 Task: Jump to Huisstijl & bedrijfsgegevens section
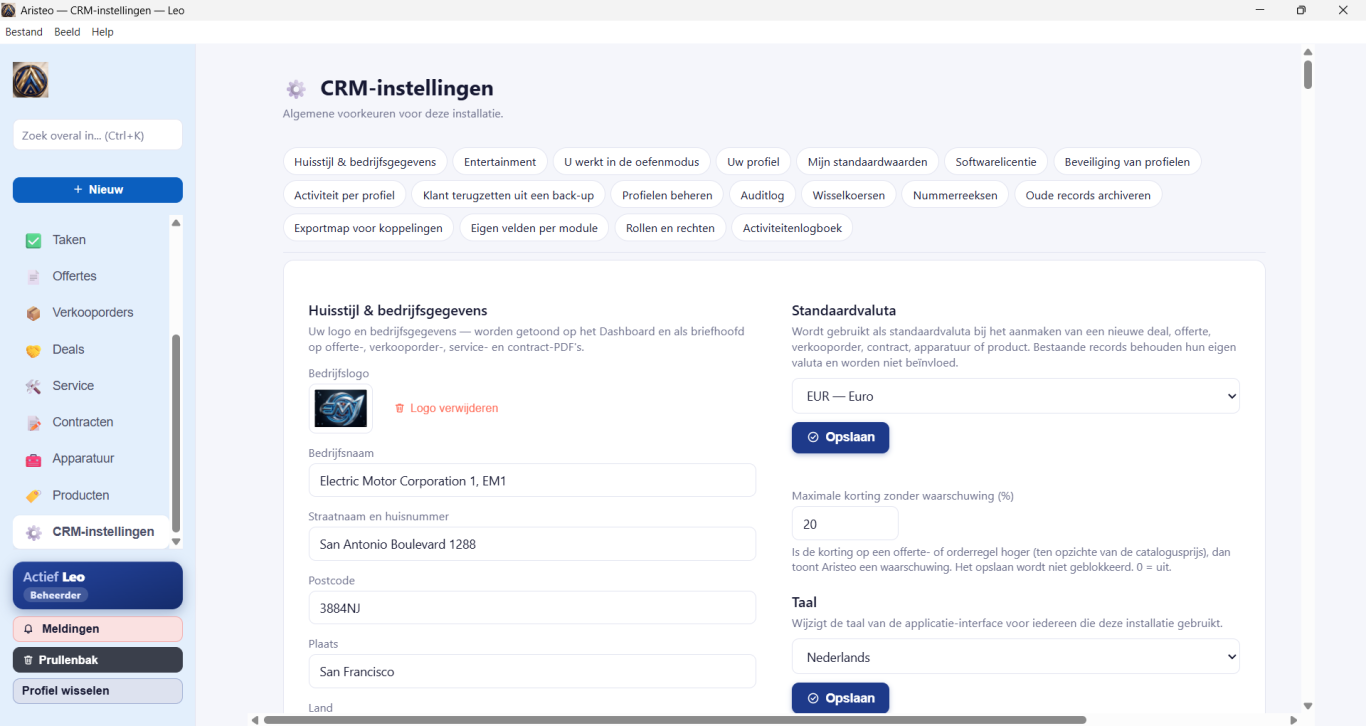tap(365, 162)
